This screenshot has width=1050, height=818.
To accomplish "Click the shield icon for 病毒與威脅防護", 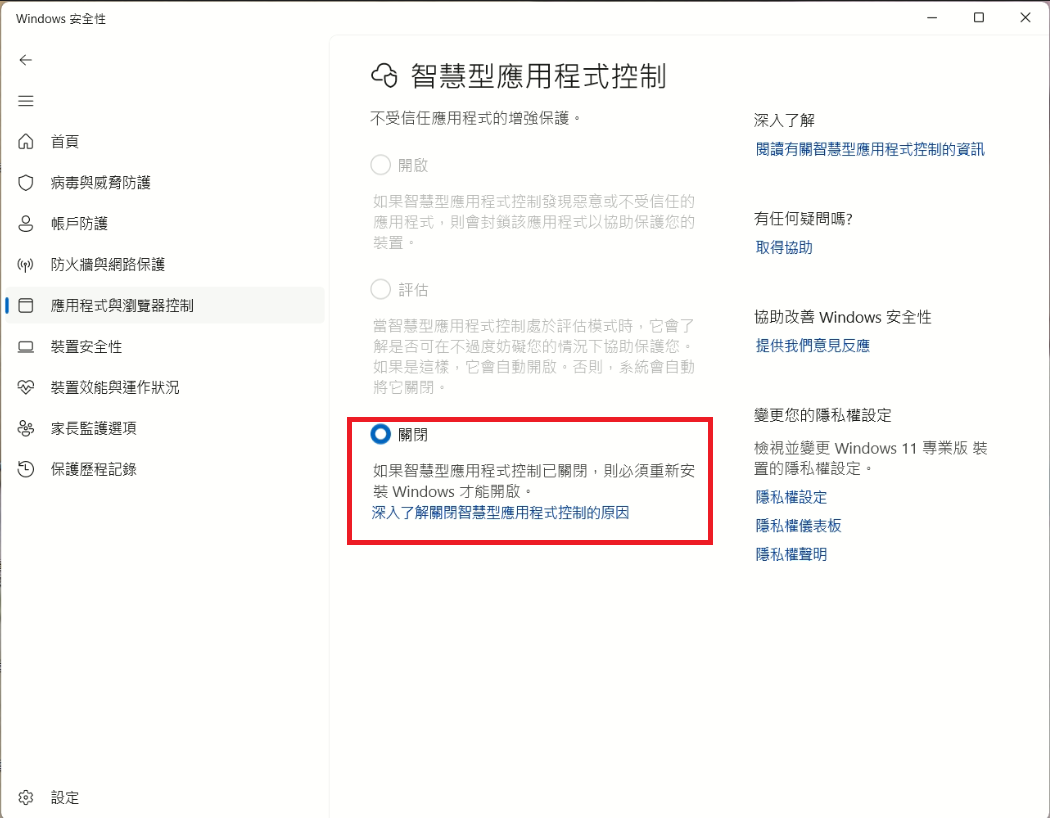I will (x=26, y=183).
